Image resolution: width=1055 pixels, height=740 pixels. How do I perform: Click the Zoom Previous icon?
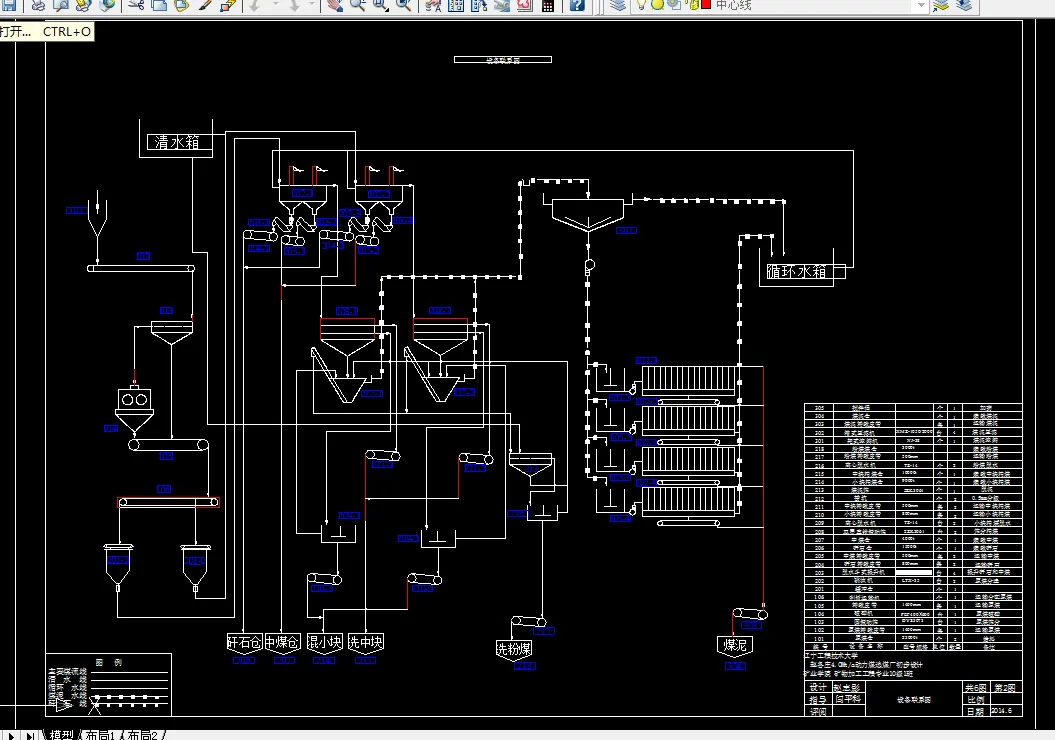point(404,5)
